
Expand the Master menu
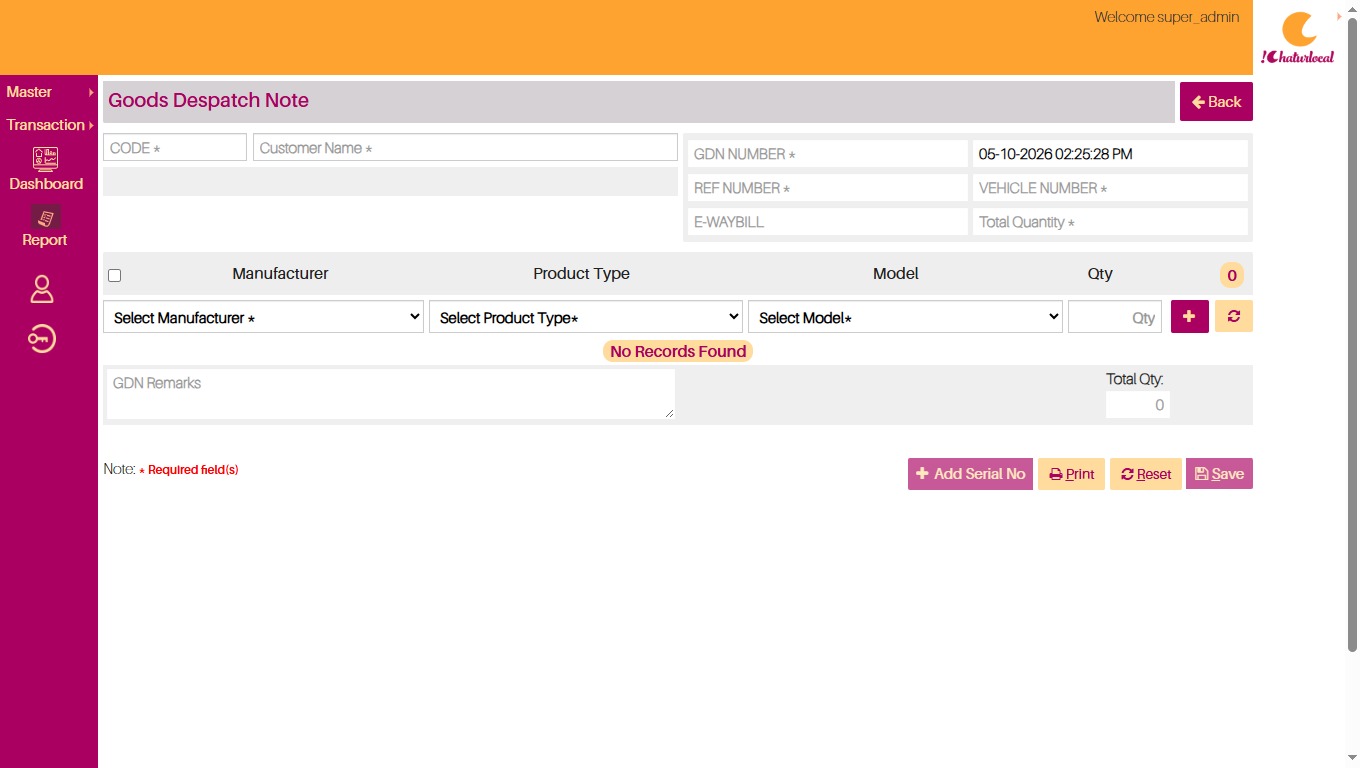(x=49, y=92)
